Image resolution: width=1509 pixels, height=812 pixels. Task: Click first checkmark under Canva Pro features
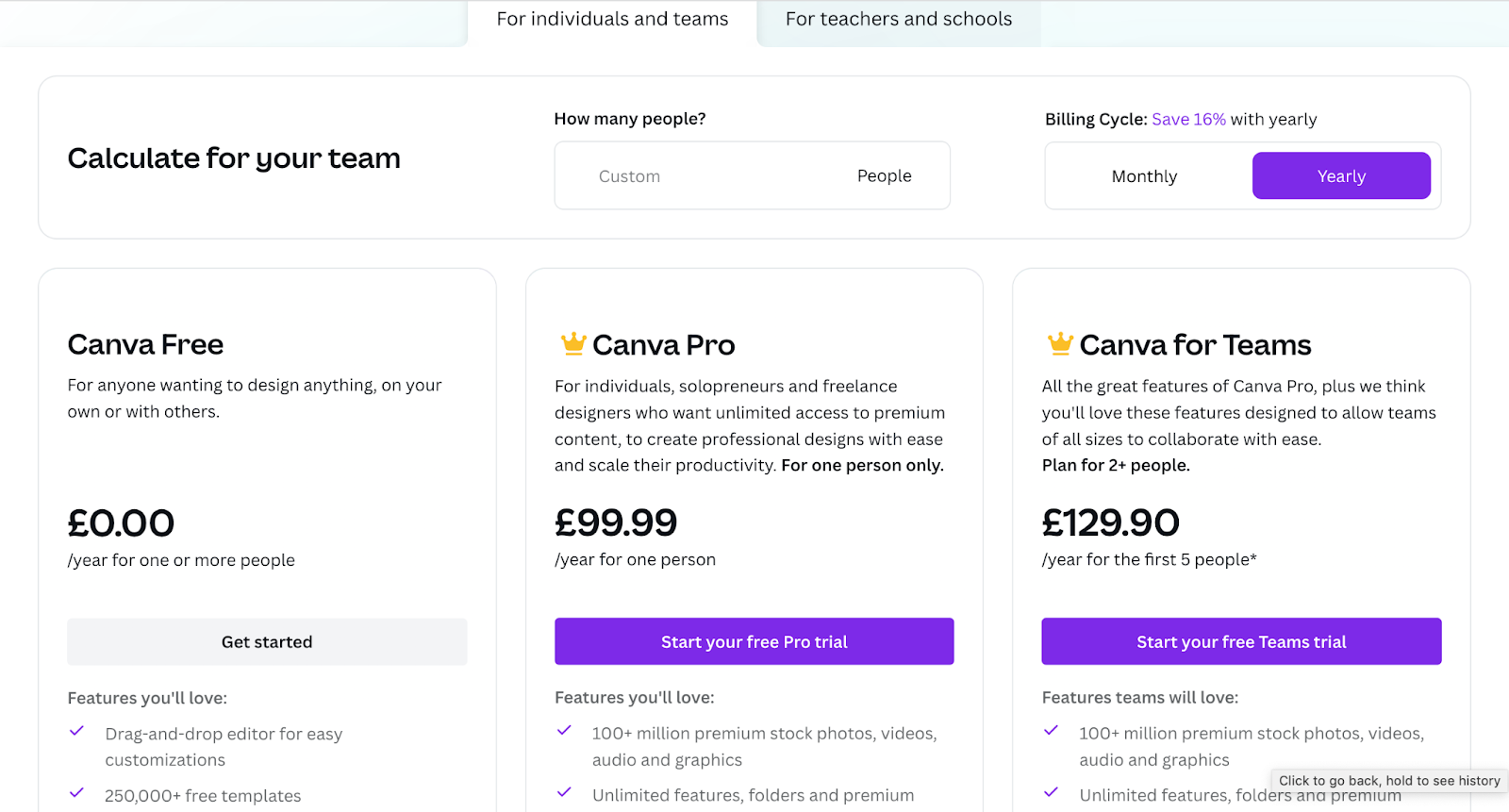coord(564,730)
